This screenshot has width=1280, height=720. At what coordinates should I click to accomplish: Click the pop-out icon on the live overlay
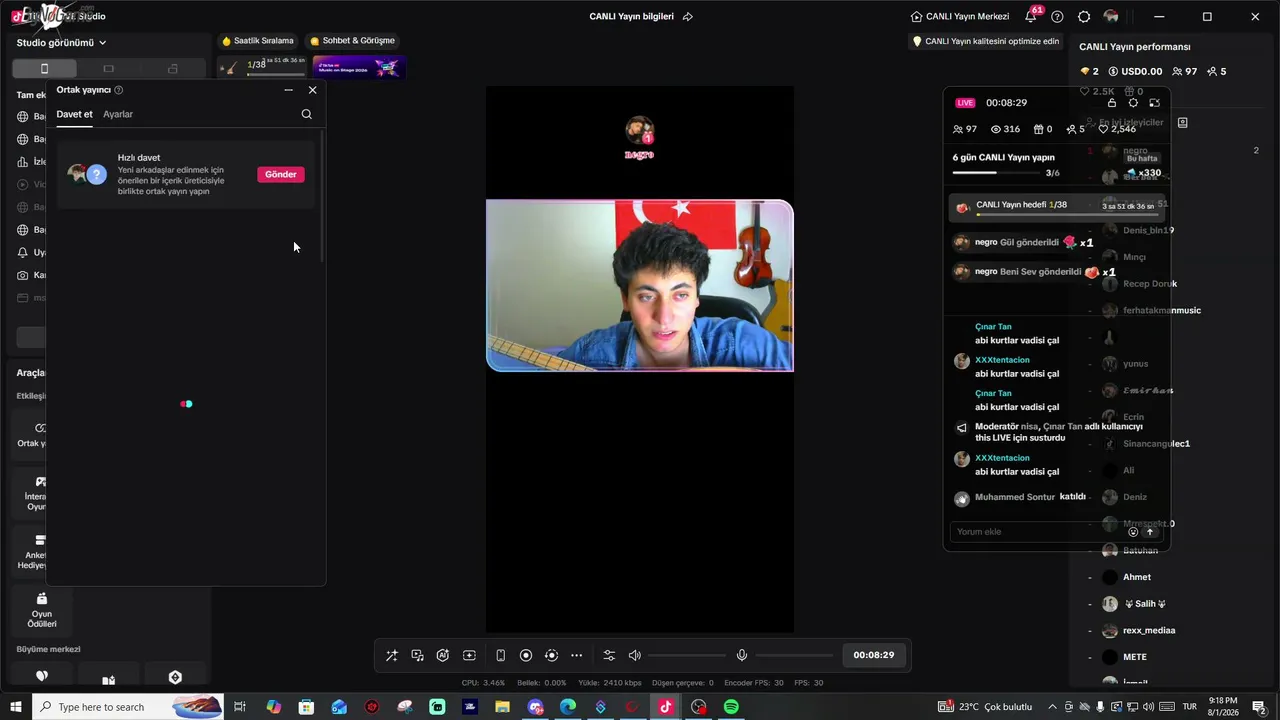point(1154,103)
